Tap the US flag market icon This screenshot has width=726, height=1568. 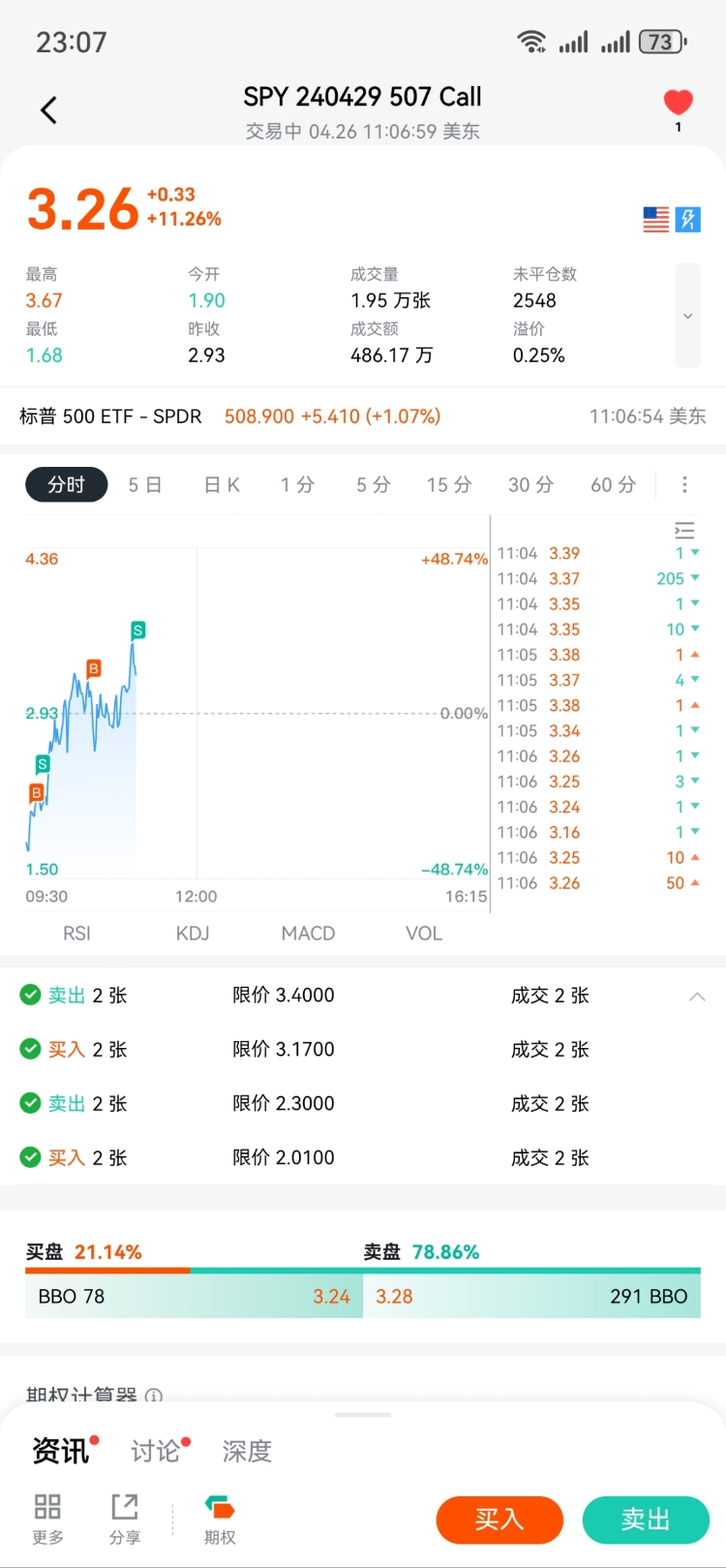pos(656,220)
